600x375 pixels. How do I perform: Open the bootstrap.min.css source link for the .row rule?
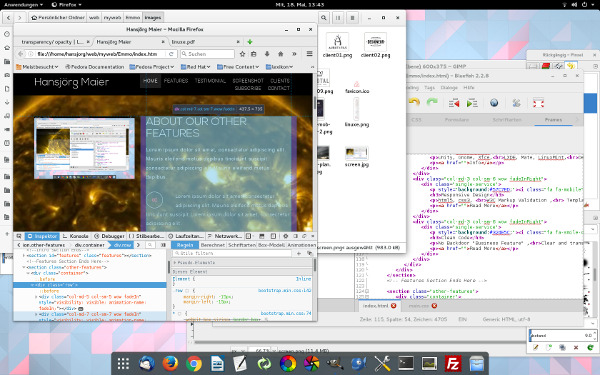point(285,291)
